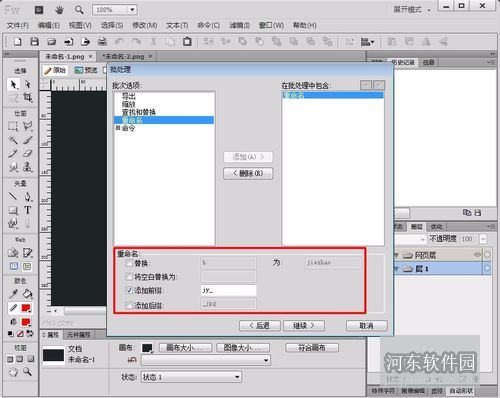Viewport: 500px width, 398px height.
Task: Switch to 原始 original view
Action: [55, 70]
